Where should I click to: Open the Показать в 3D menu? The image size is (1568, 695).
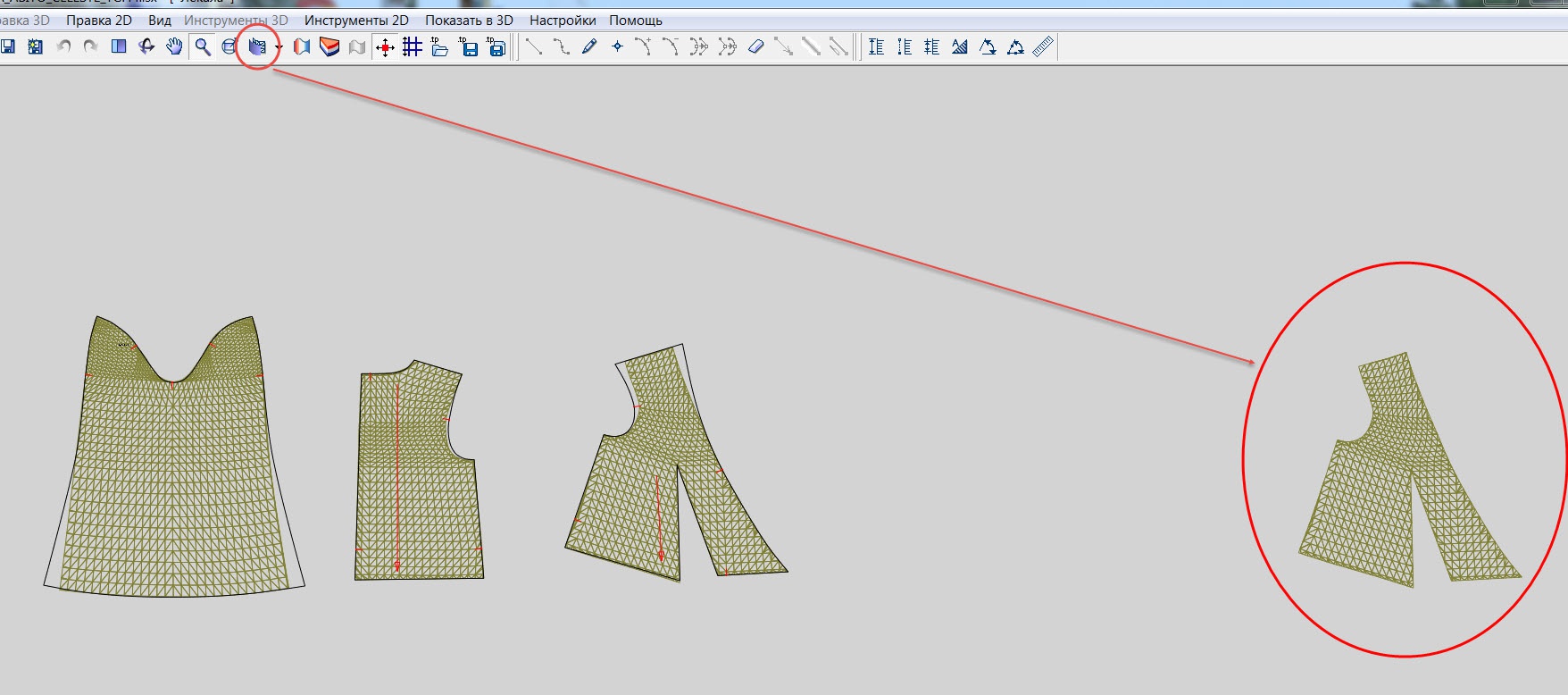pos(469,20)
